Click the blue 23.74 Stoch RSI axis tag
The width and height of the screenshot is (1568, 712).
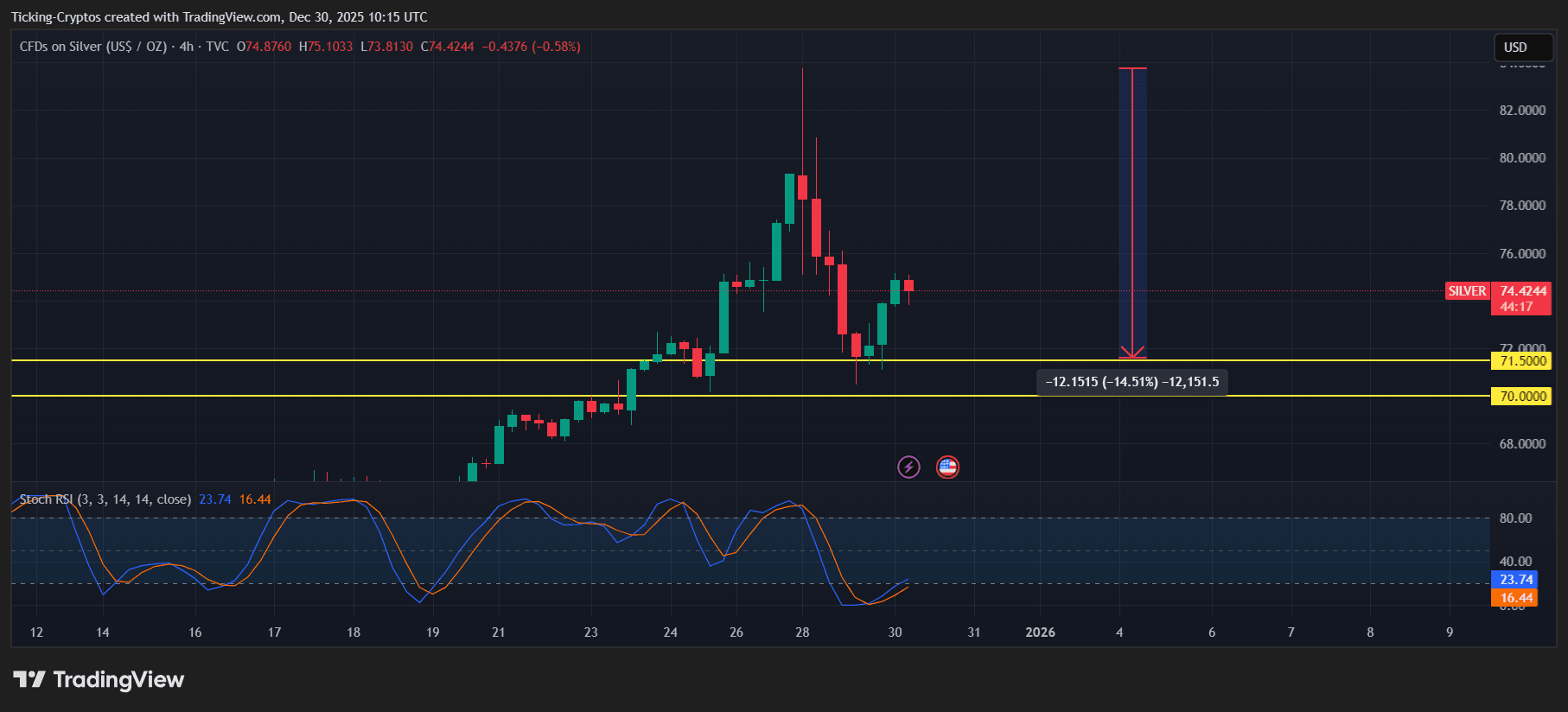pos(1515,580)
